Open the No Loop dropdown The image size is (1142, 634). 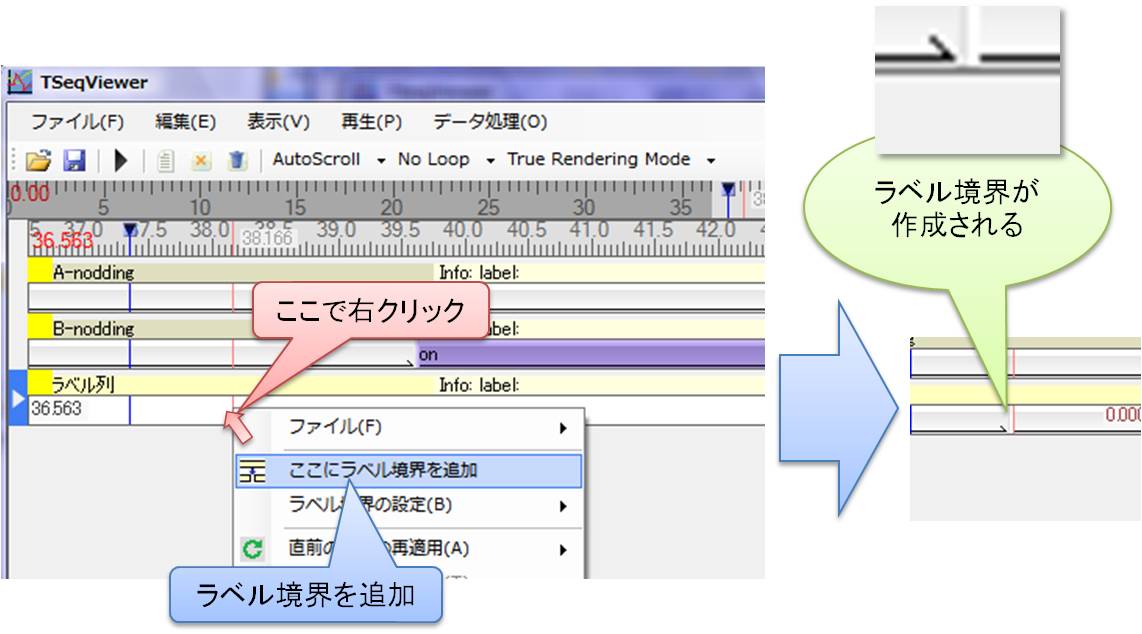tap(446, 159)
